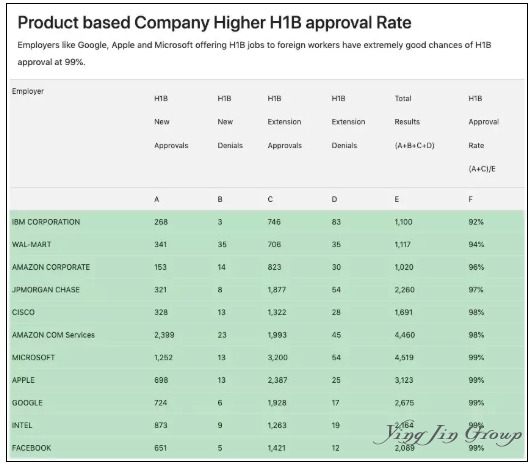Click the Employer column header

click(x=28, y=91)
